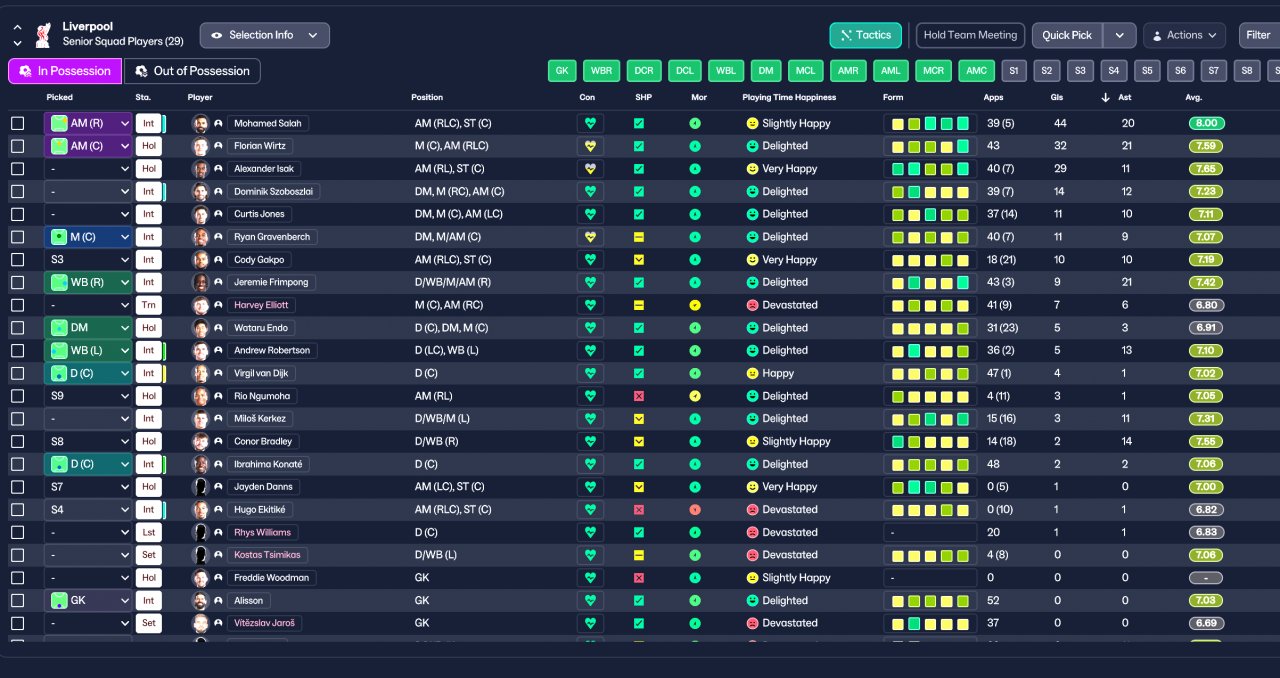Open Alisson's GK position dropdown

(88, 601)
